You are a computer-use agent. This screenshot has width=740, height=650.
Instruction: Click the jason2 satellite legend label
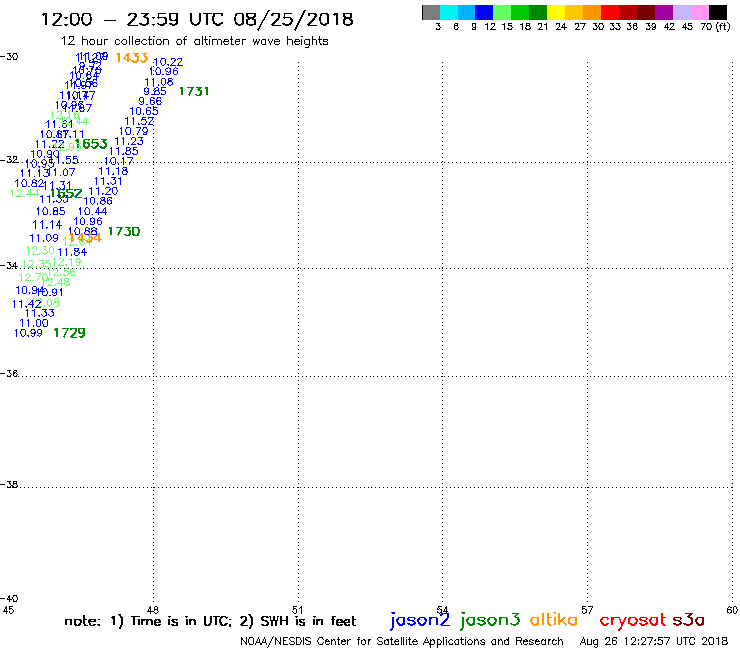(420, 620)
